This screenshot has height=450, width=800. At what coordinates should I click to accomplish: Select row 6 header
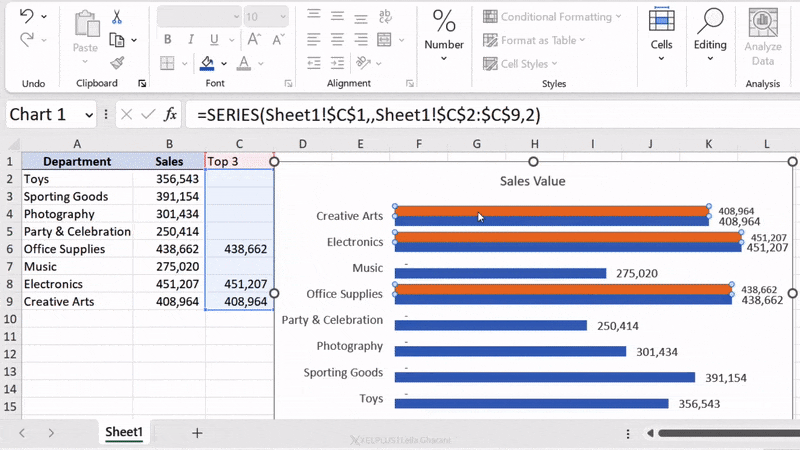click(x=10, y=249)
